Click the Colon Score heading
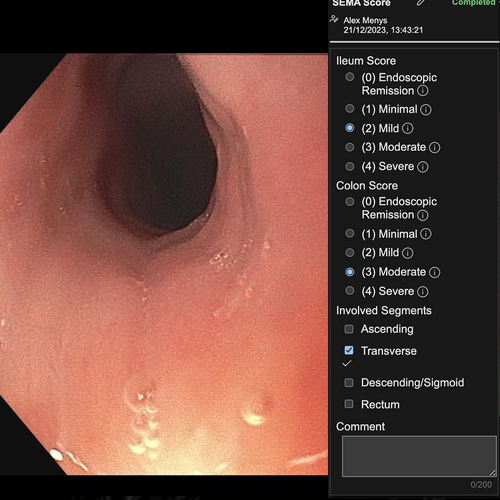Viewport: 500px width, 500px height. pyautogui.click(x=367, y=186)
